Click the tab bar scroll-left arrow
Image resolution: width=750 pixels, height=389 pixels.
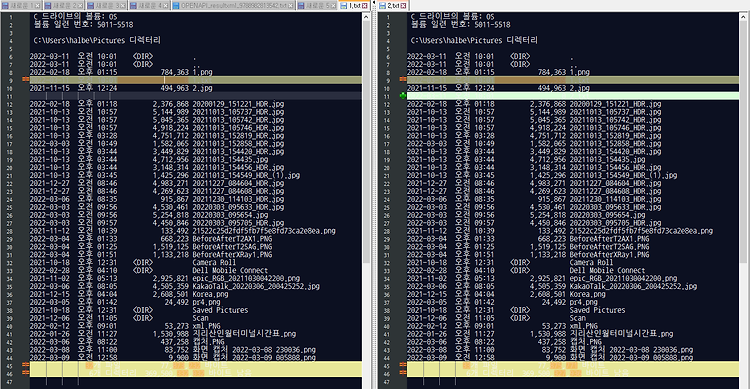374,2
